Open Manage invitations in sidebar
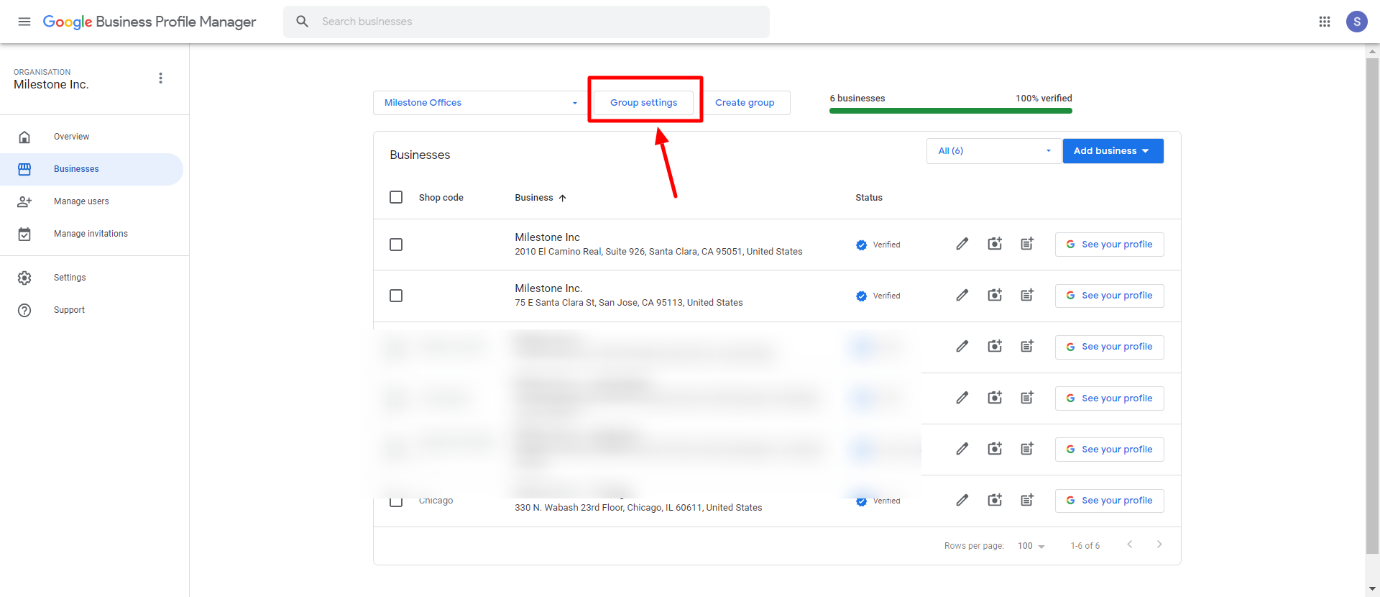1380x597 pixels. coord(91,233)
